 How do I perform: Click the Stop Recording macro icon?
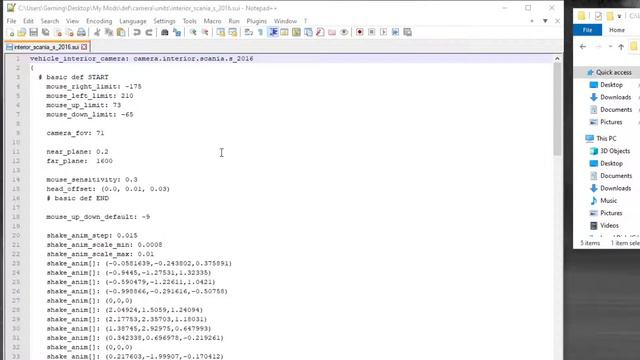[371, 32]
